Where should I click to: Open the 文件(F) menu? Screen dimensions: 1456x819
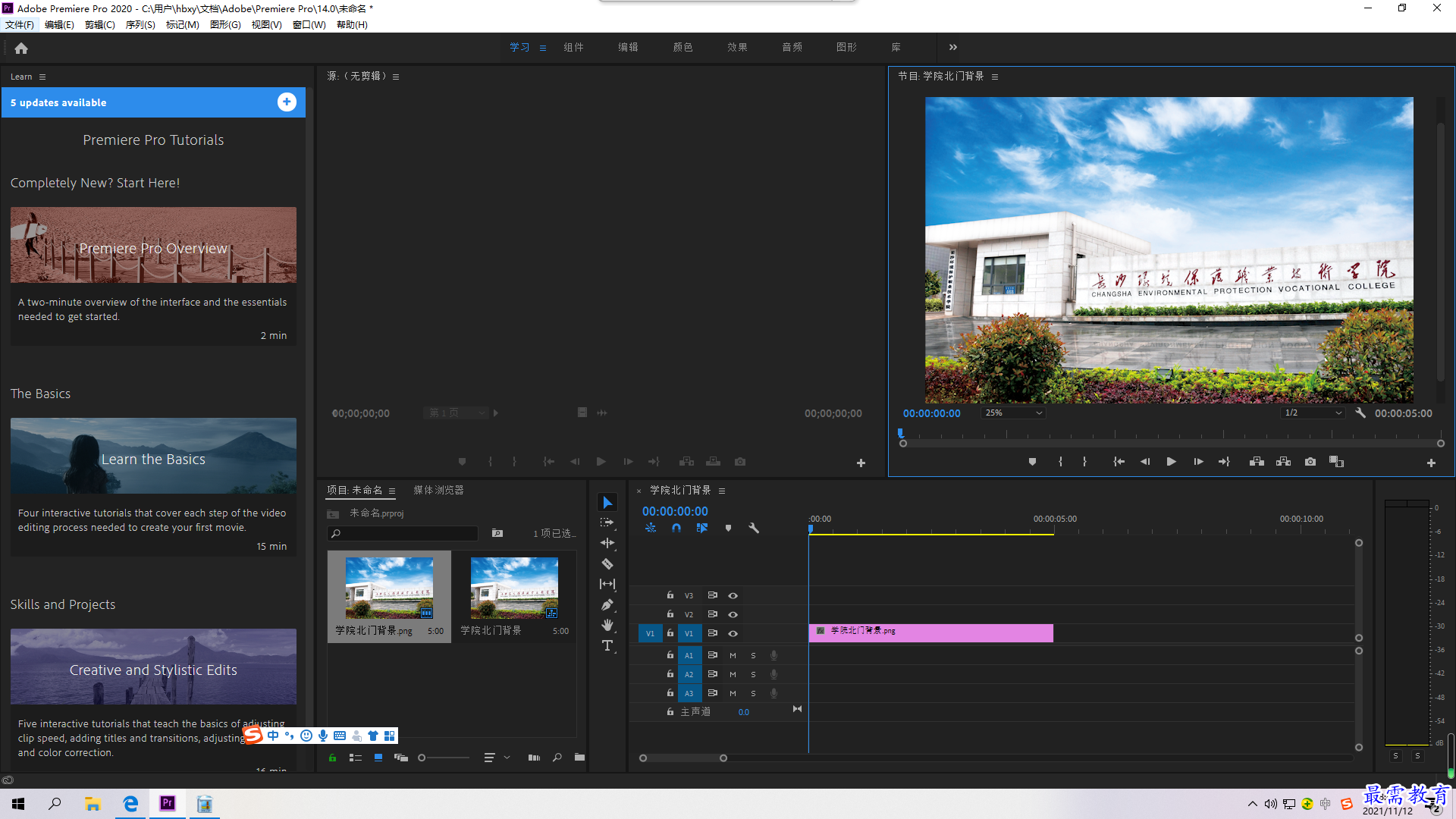(20, 25)
